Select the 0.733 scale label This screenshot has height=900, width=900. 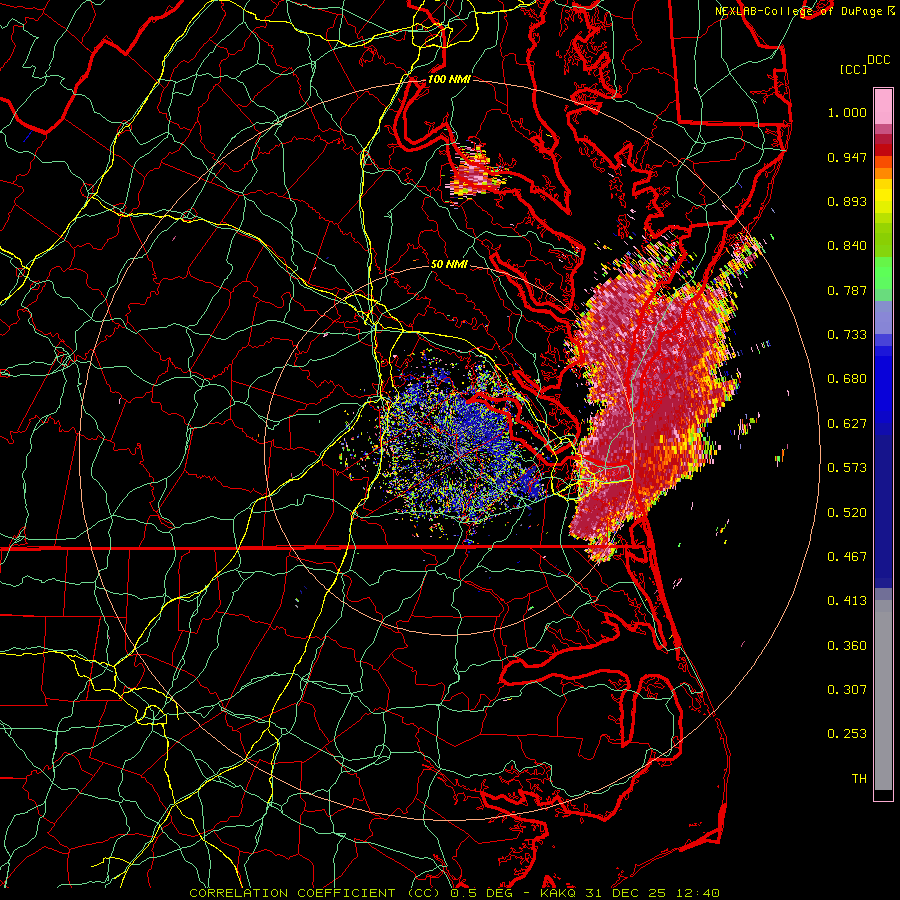(x=847, y=335)
